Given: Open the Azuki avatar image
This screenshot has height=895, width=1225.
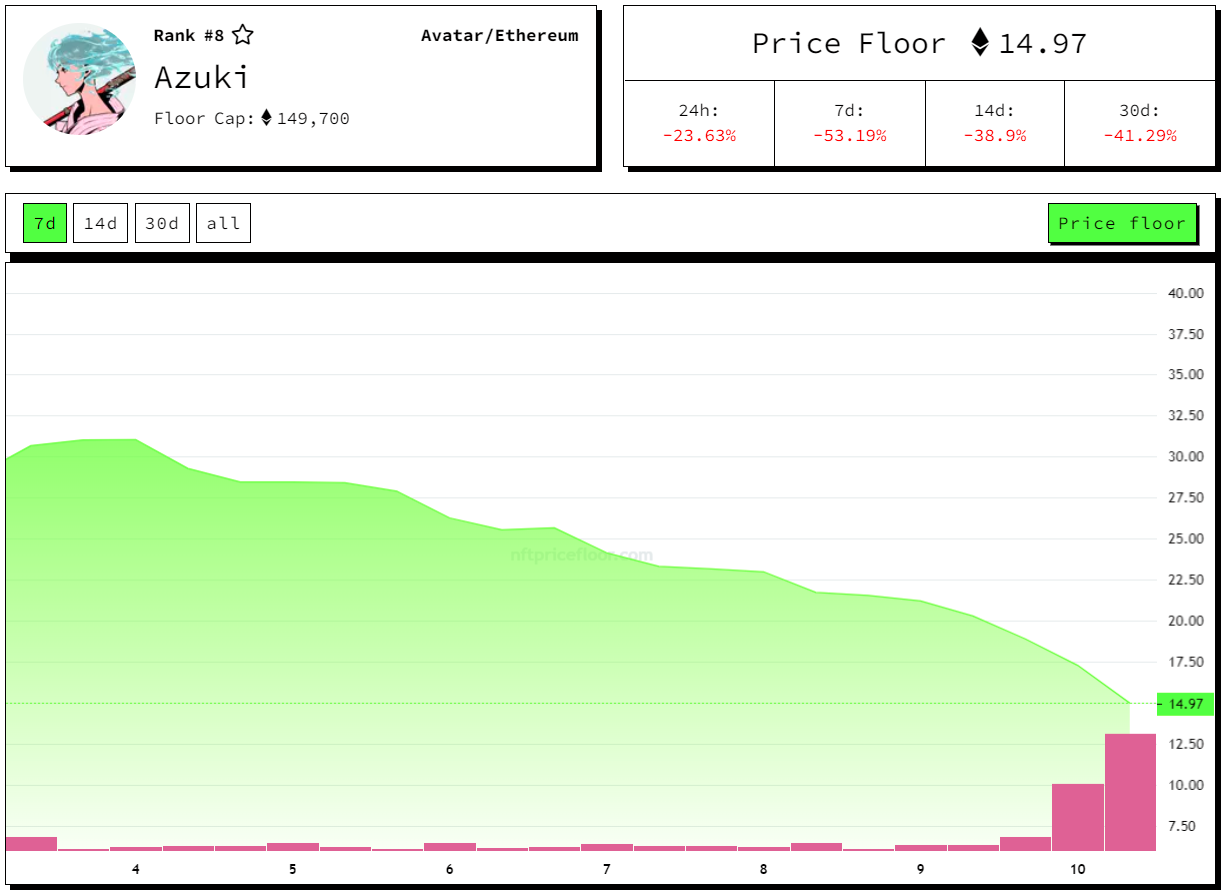Looking at the screenshot, I should coord(80,79).
